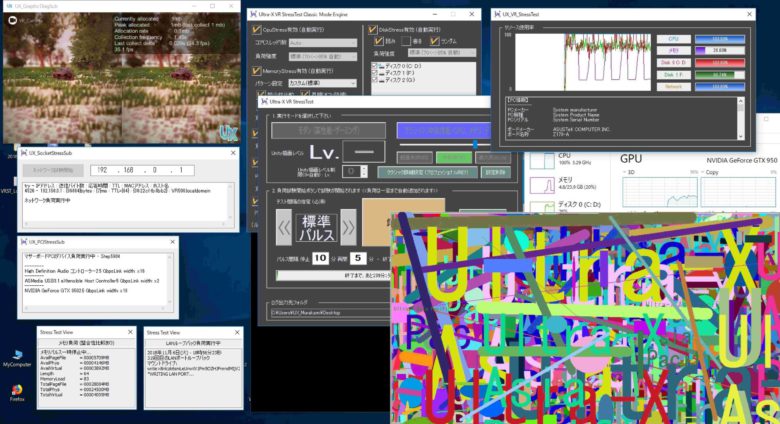Click the IP address field in UX_SocketStressSub
Image resolution: width=780 pixels, height=424 pixels.
[142, 170]
